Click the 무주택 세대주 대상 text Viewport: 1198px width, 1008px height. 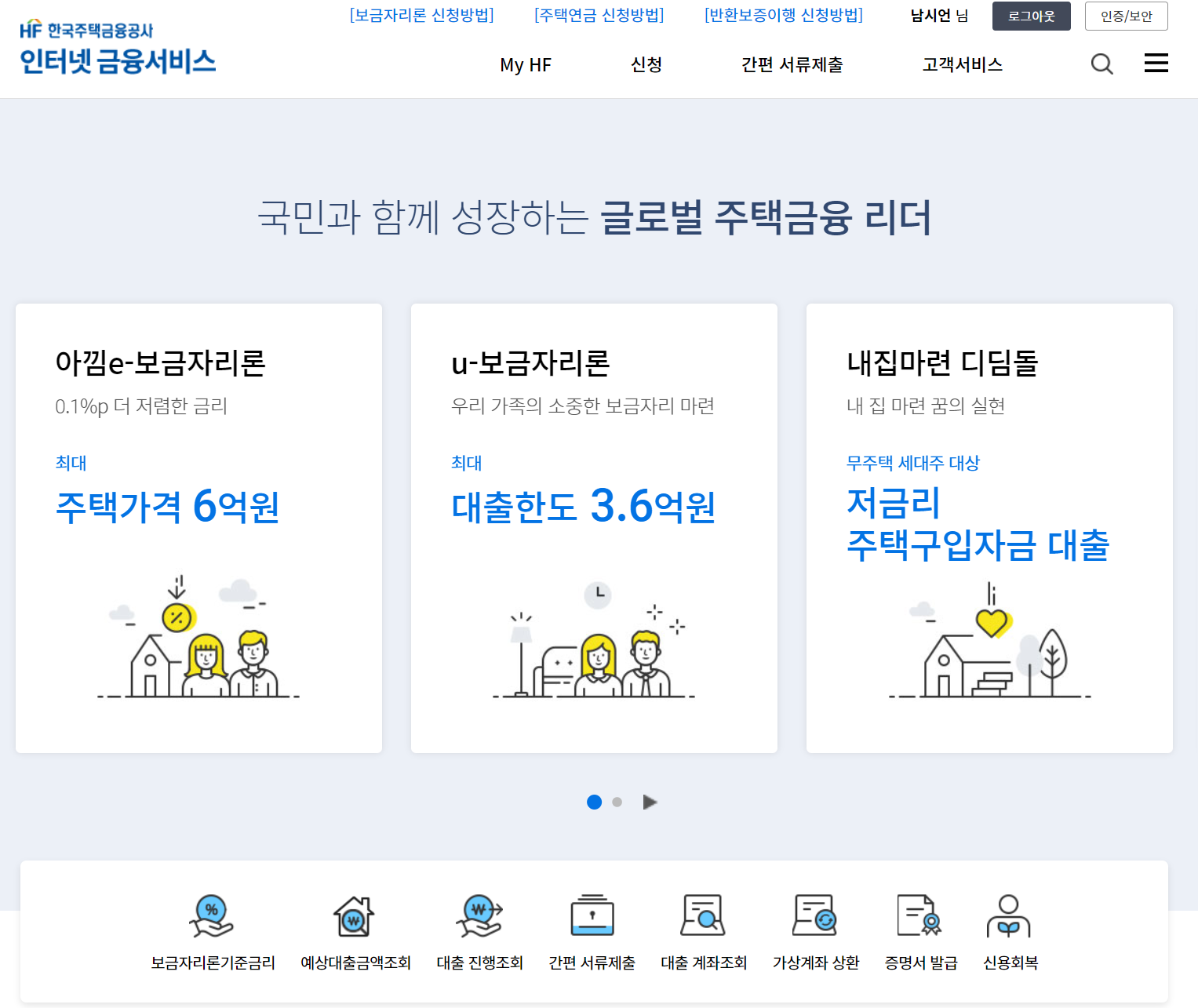913,463
